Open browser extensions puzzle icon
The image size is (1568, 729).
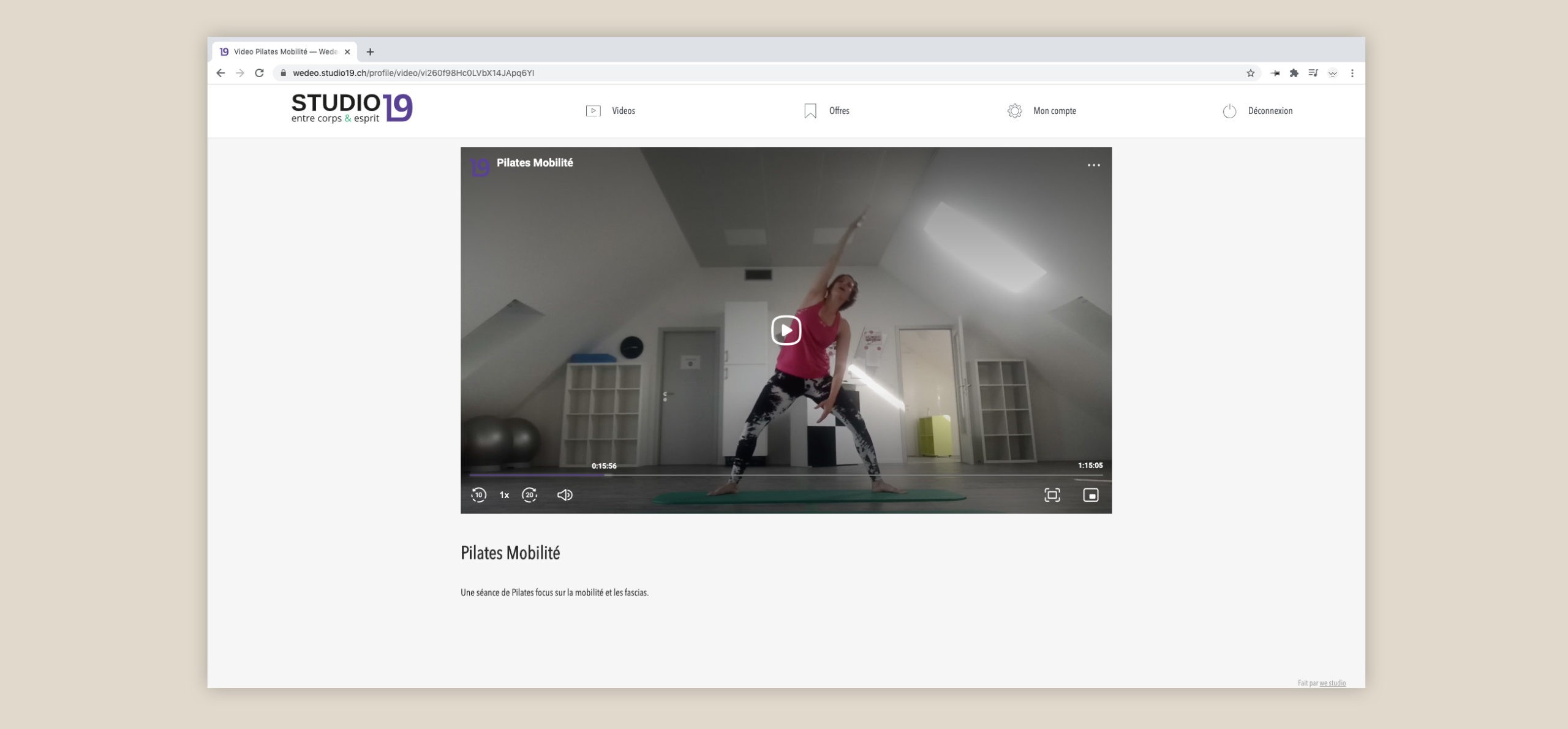[x=1294, y=73]
